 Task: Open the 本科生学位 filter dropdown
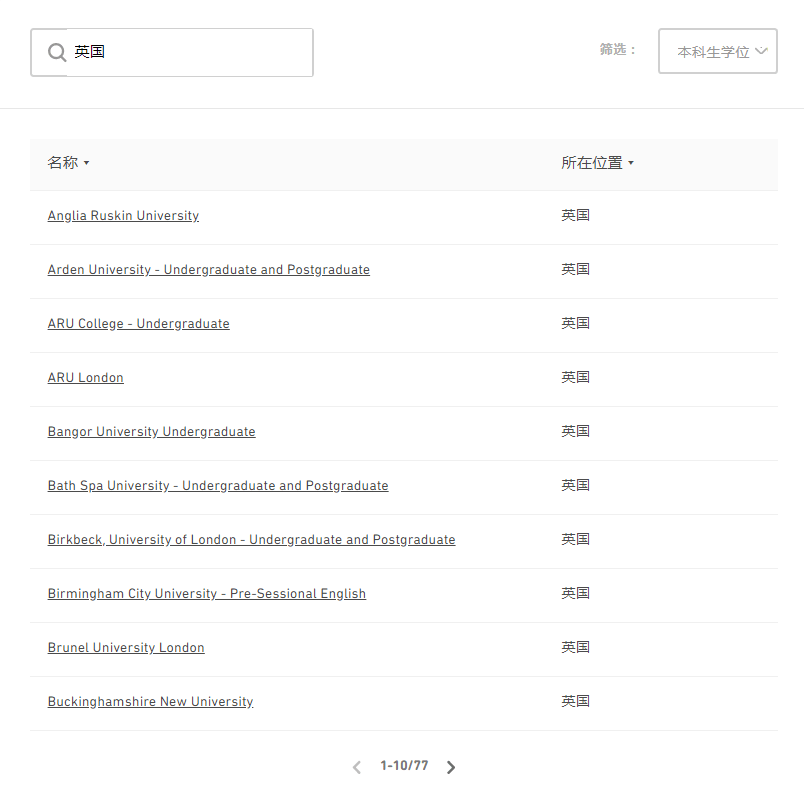tap(718, 51)
